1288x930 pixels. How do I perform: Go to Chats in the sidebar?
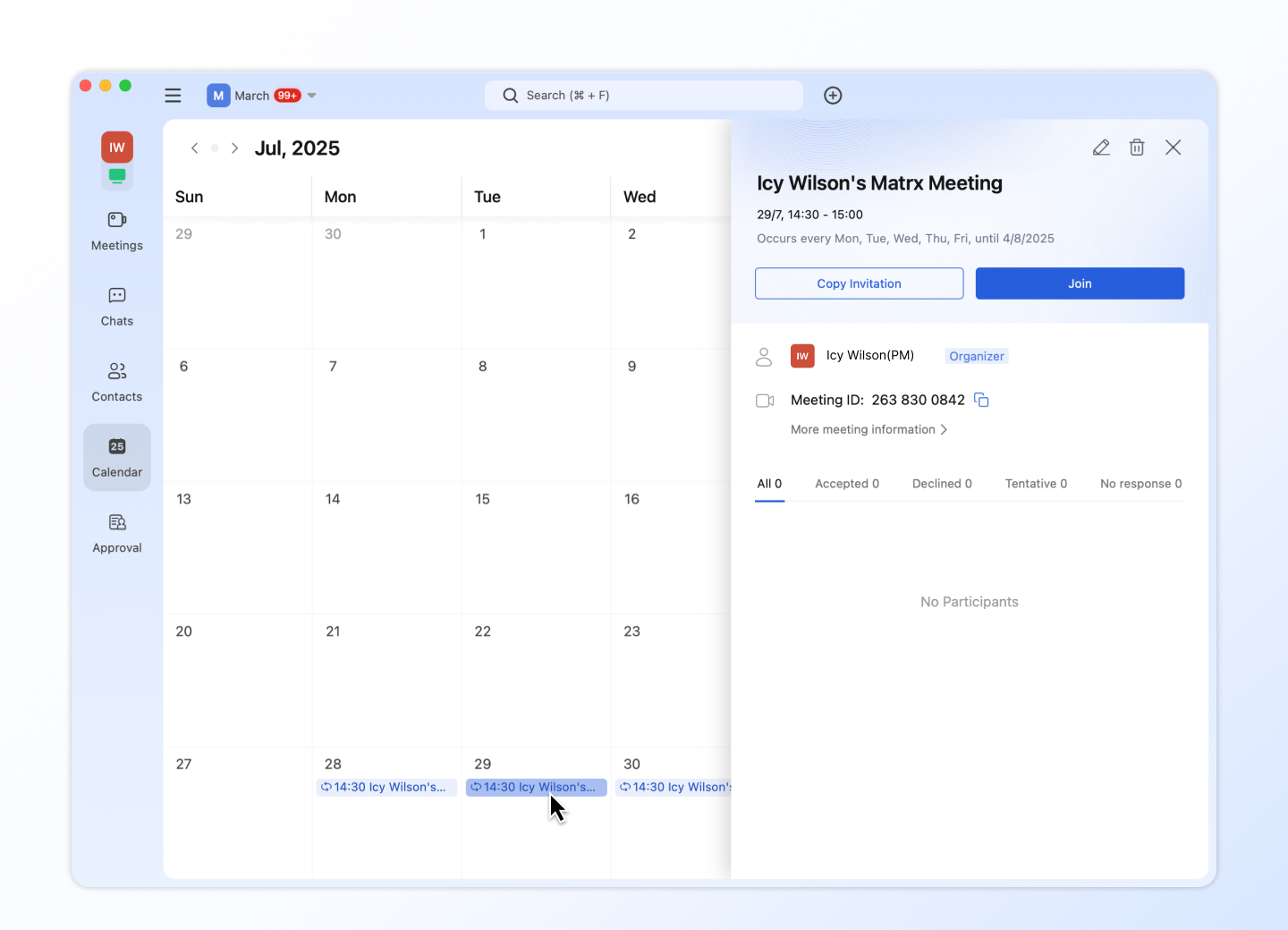[x=117, y=307]
